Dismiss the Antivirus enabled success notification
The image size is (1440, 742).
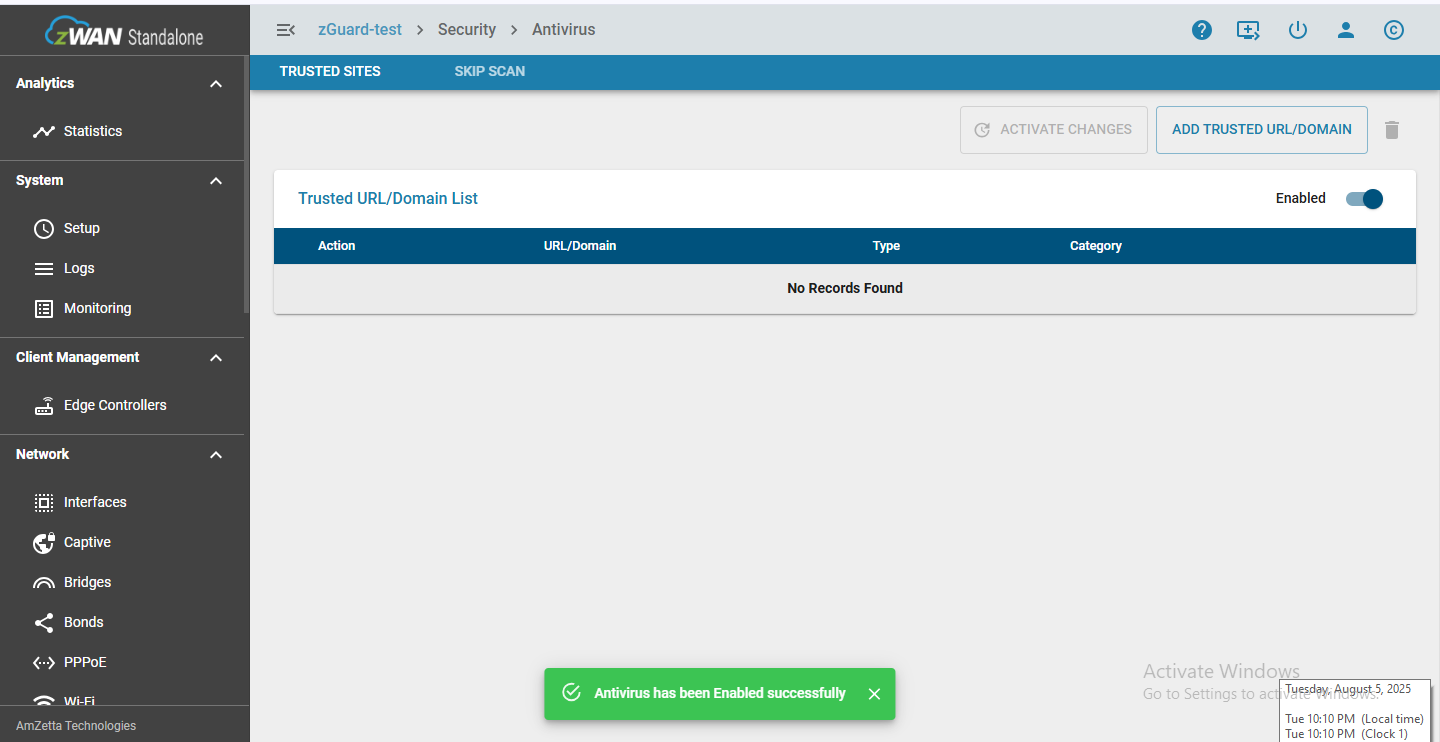coord(873,693)
